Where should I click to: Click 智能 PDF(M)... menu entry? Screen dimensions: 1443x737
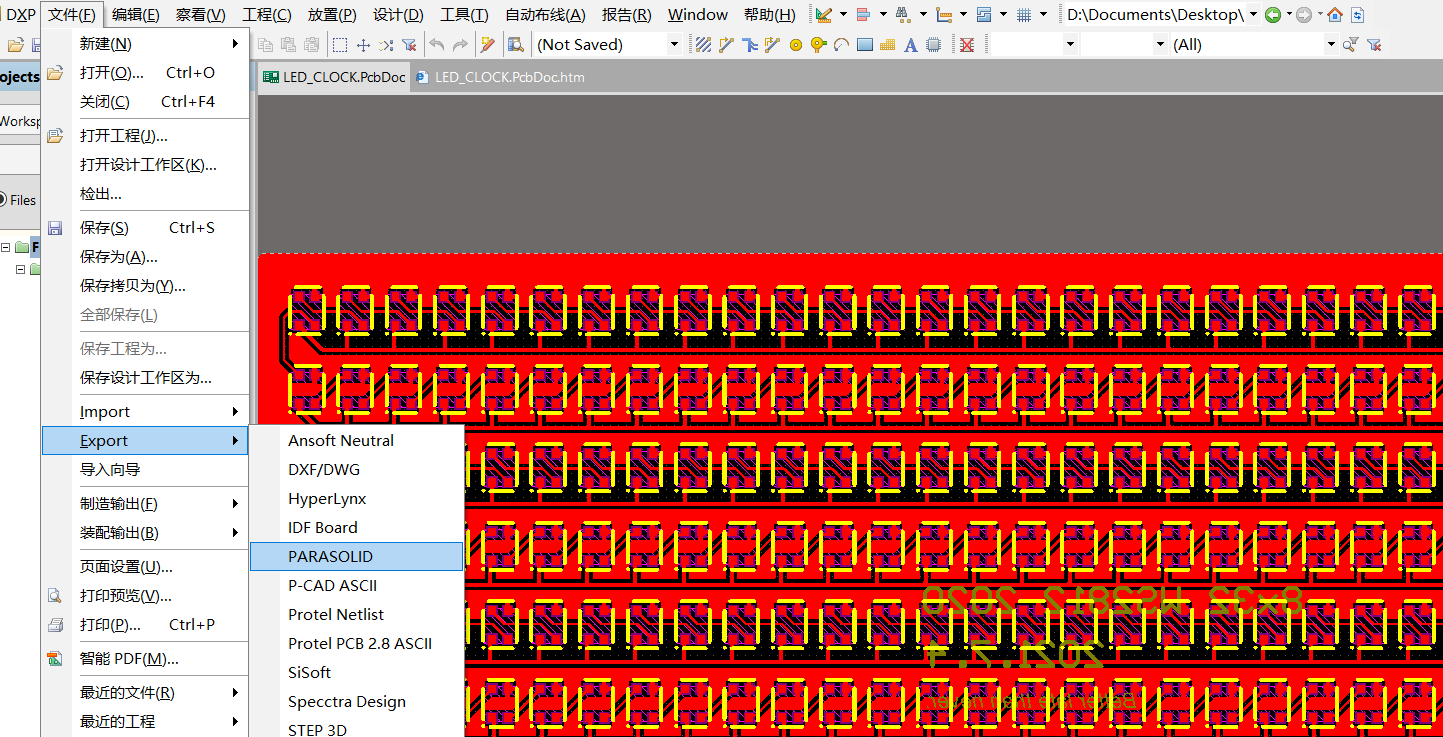click(x=145, y=659)
